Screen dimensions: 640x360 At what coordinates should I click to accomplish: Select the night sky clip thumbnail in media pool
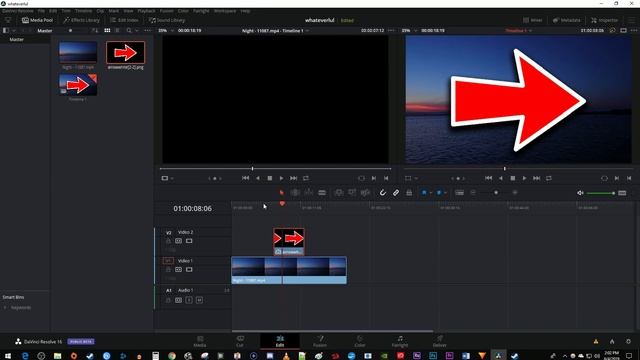(78, 52)
